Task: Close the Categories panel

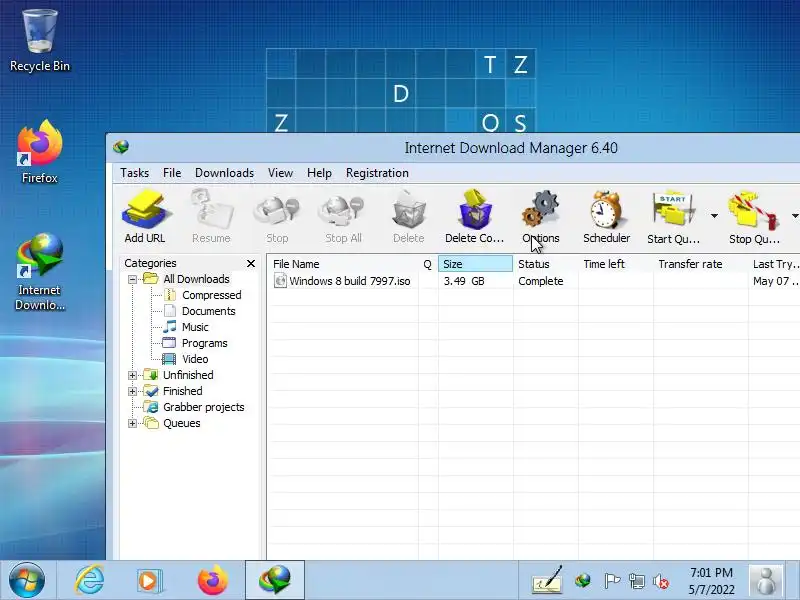Action: pos(251,263)
